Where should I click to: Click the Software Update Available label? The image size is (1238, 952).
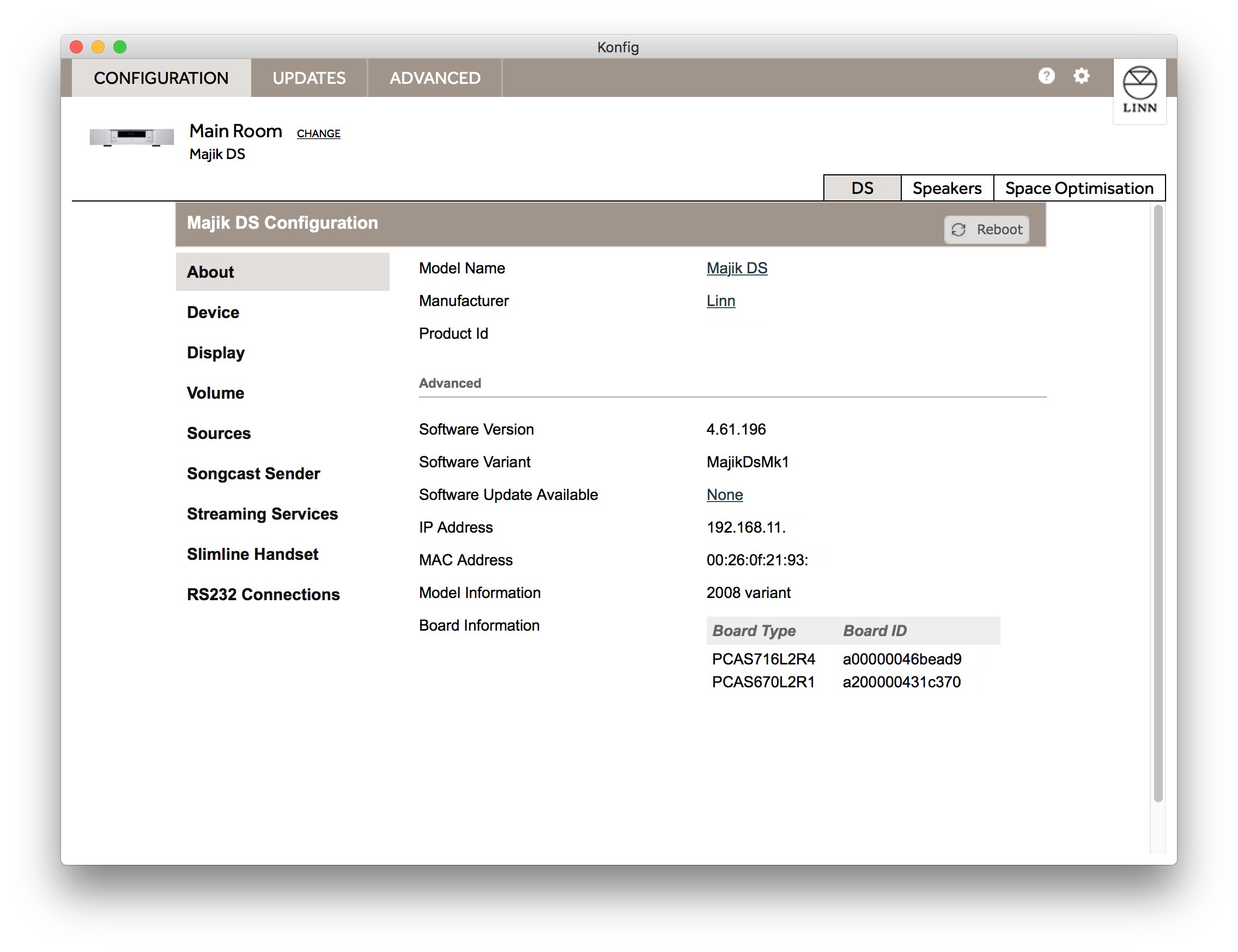pyautogui.click(x=508, y=495)
